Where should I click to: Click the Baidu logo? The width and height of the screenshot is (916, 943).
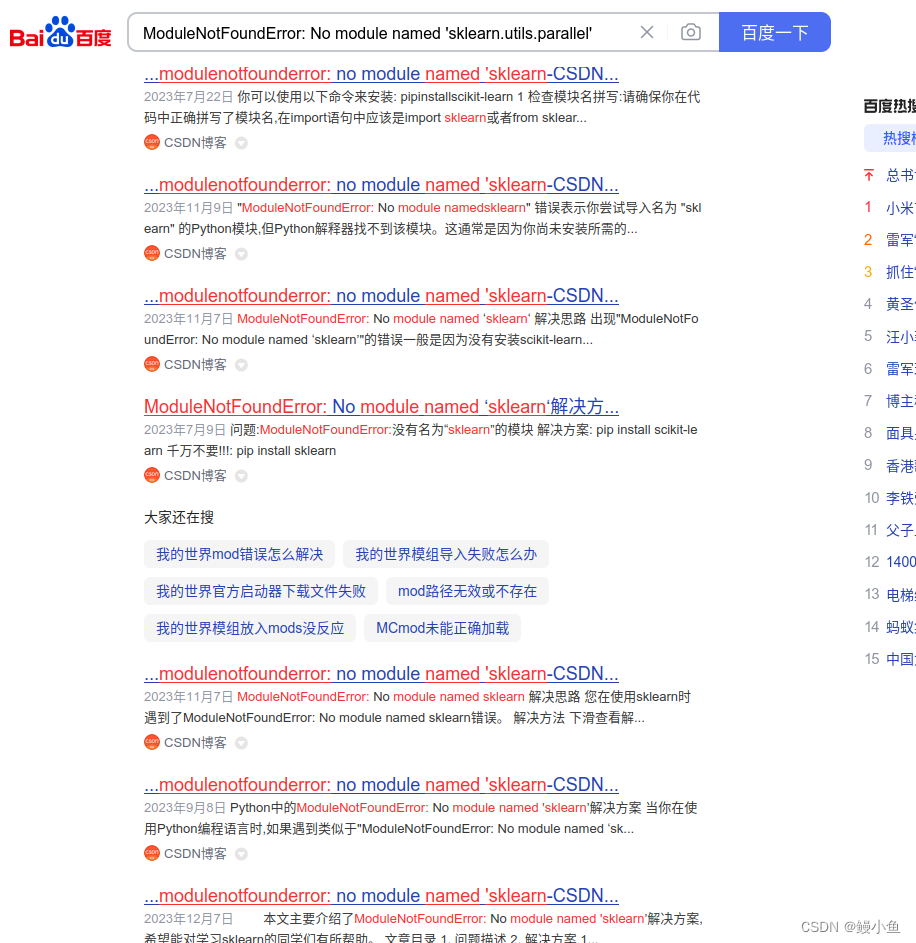click(x=59, y=31)
